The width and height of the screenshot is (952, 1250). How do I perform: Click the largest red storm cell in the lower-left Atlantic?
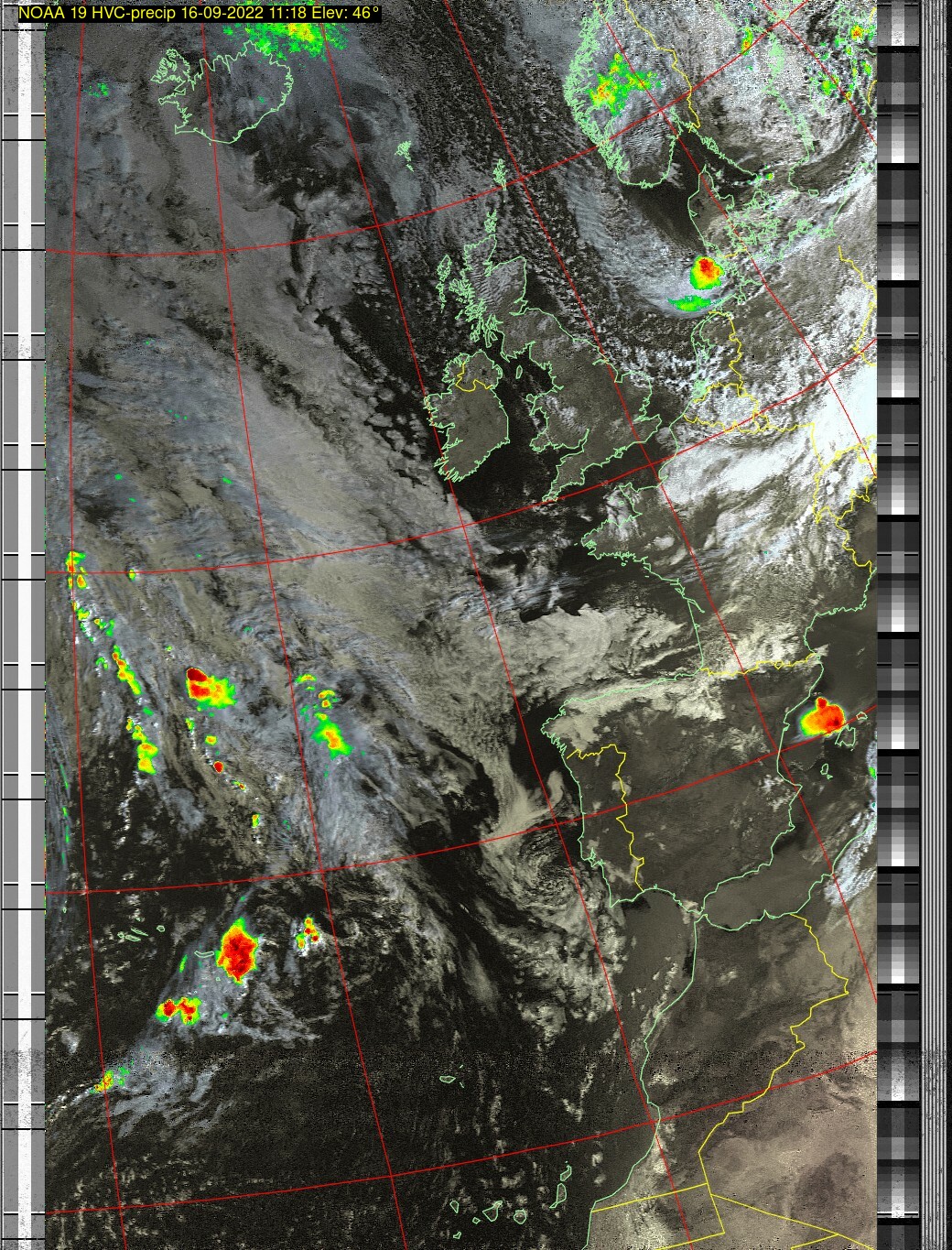tap(237, 952)
